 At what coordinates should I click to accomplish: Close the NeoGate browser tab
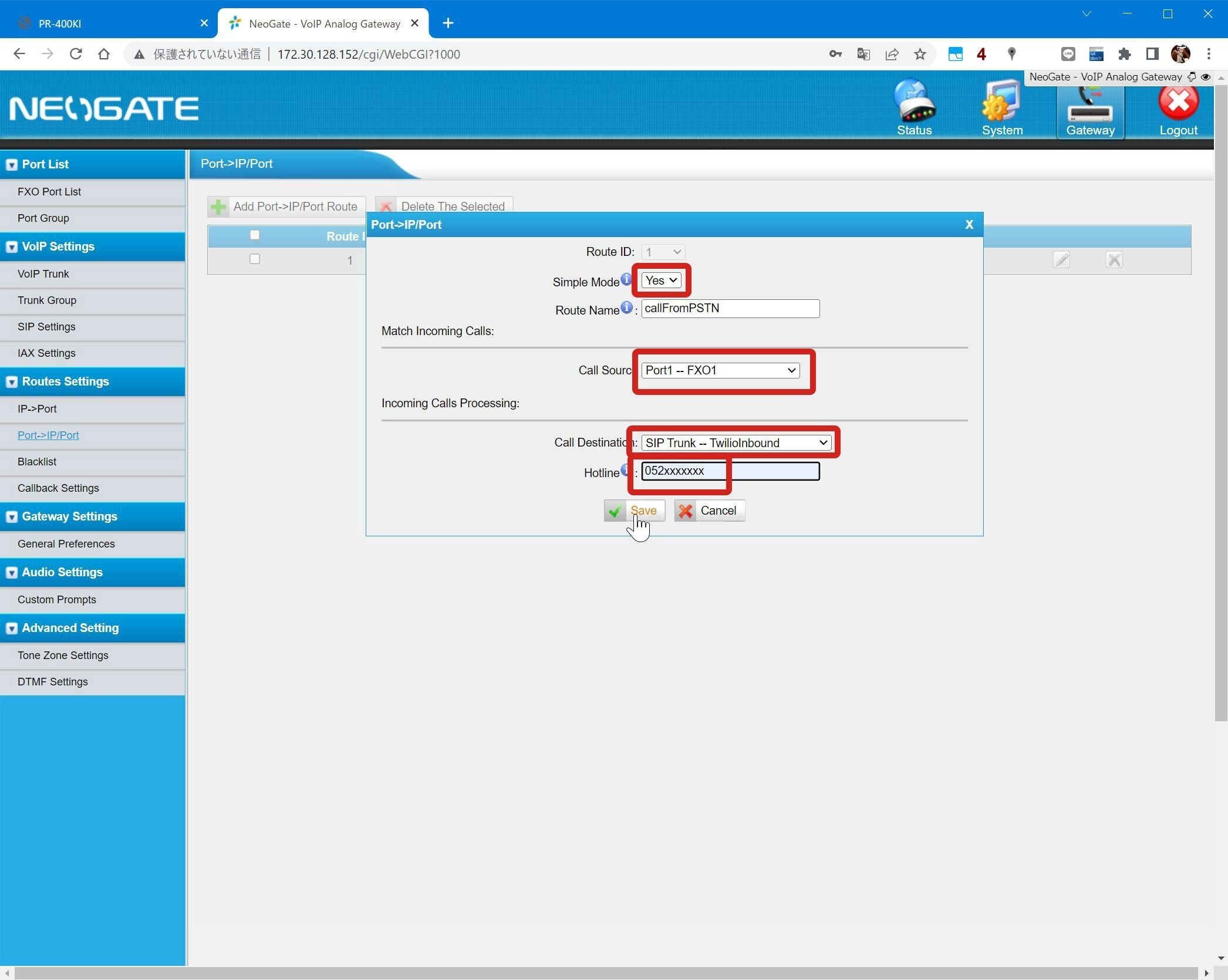tap(414, 23)
